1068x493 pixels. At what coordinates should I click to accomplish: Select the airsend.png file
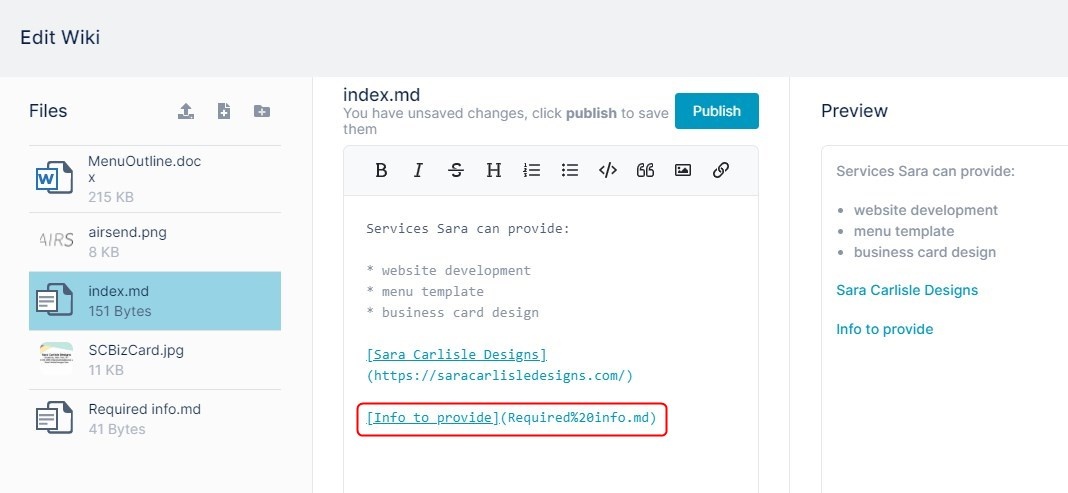click(155, 242)
